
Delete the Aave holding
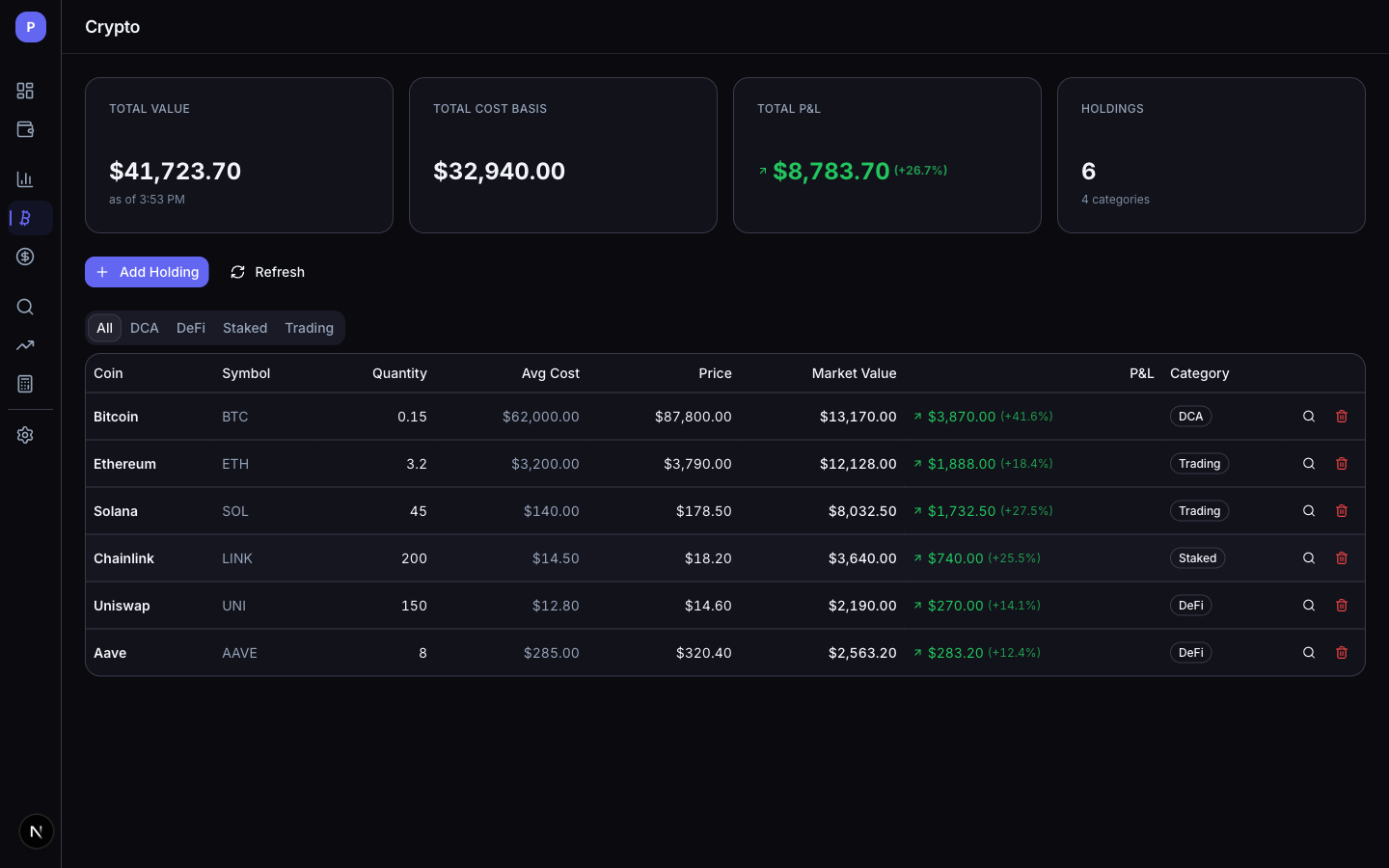(1342, 653)
